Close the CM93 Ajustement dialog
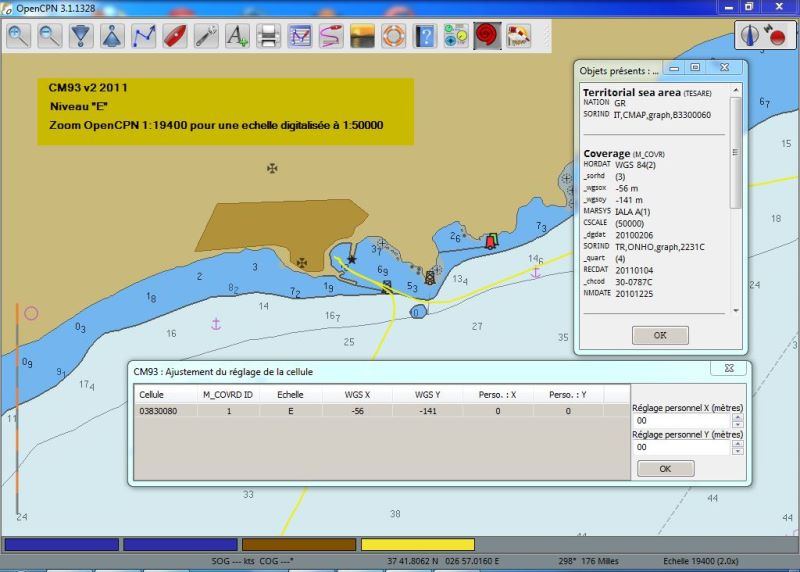Viewport: 800px width, 572px height. pos(729,368)
